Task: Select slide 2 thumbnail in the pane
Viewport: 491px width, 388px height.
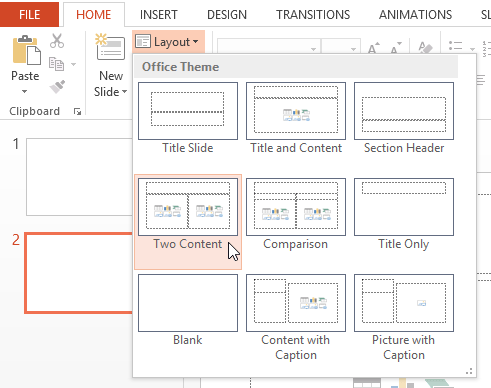Action: (79, 273)
